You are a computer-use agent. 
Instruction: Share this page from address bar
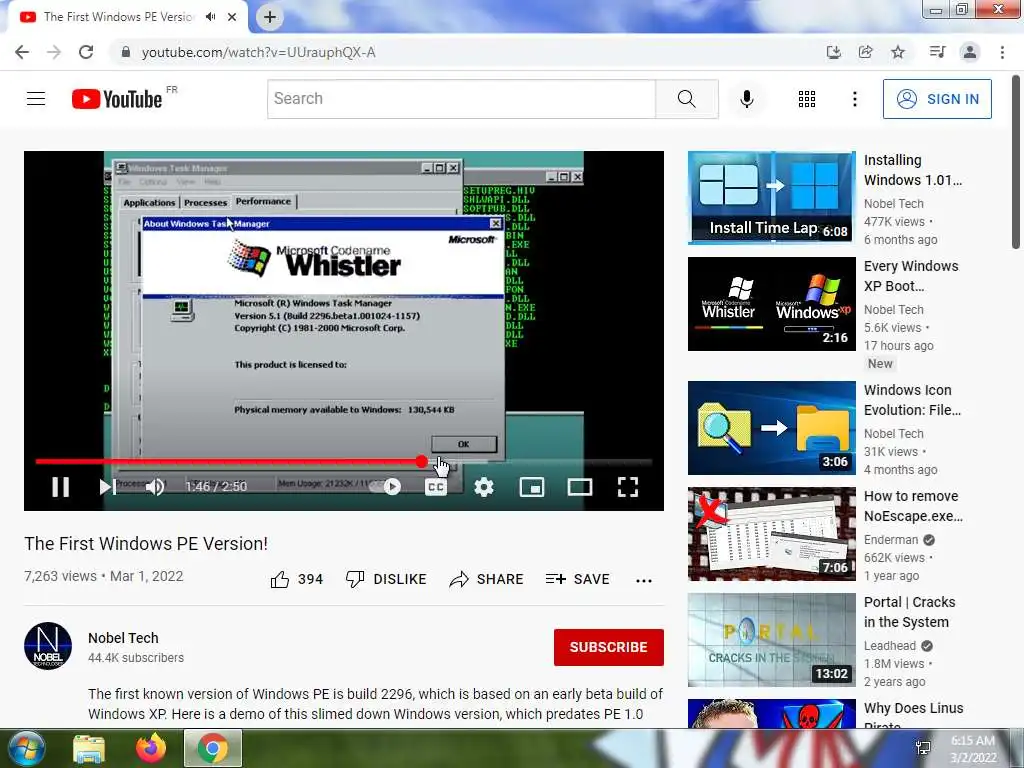coord(865,52)
